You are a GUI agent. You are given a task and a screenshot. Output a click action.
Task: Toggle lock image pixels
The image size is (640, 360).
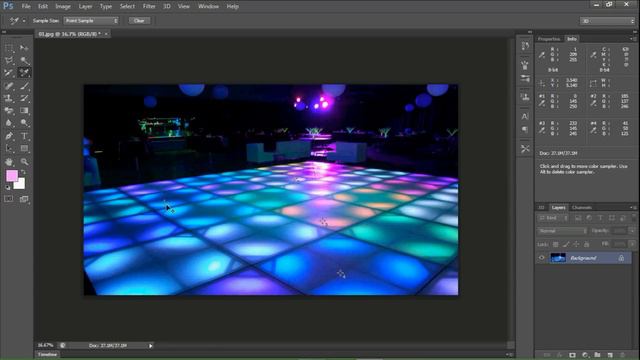coord(566,244)
